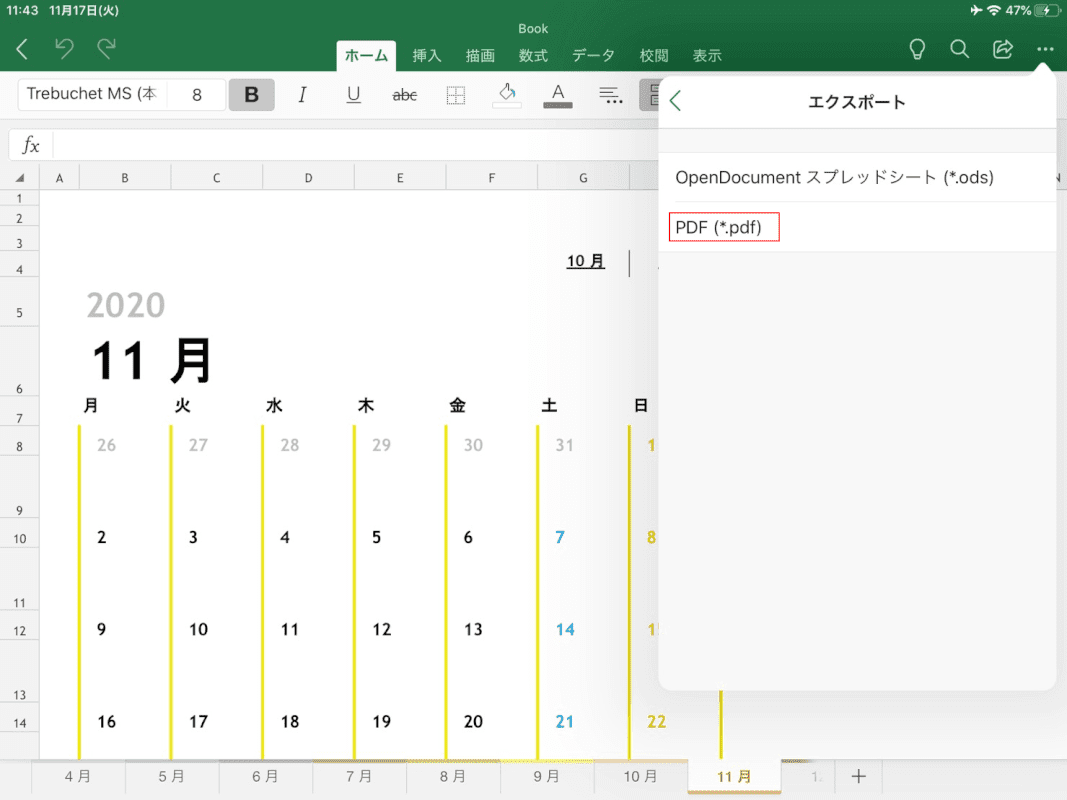Change the font size 8 field
This screenshot has height=800, width=1067.
197,95
